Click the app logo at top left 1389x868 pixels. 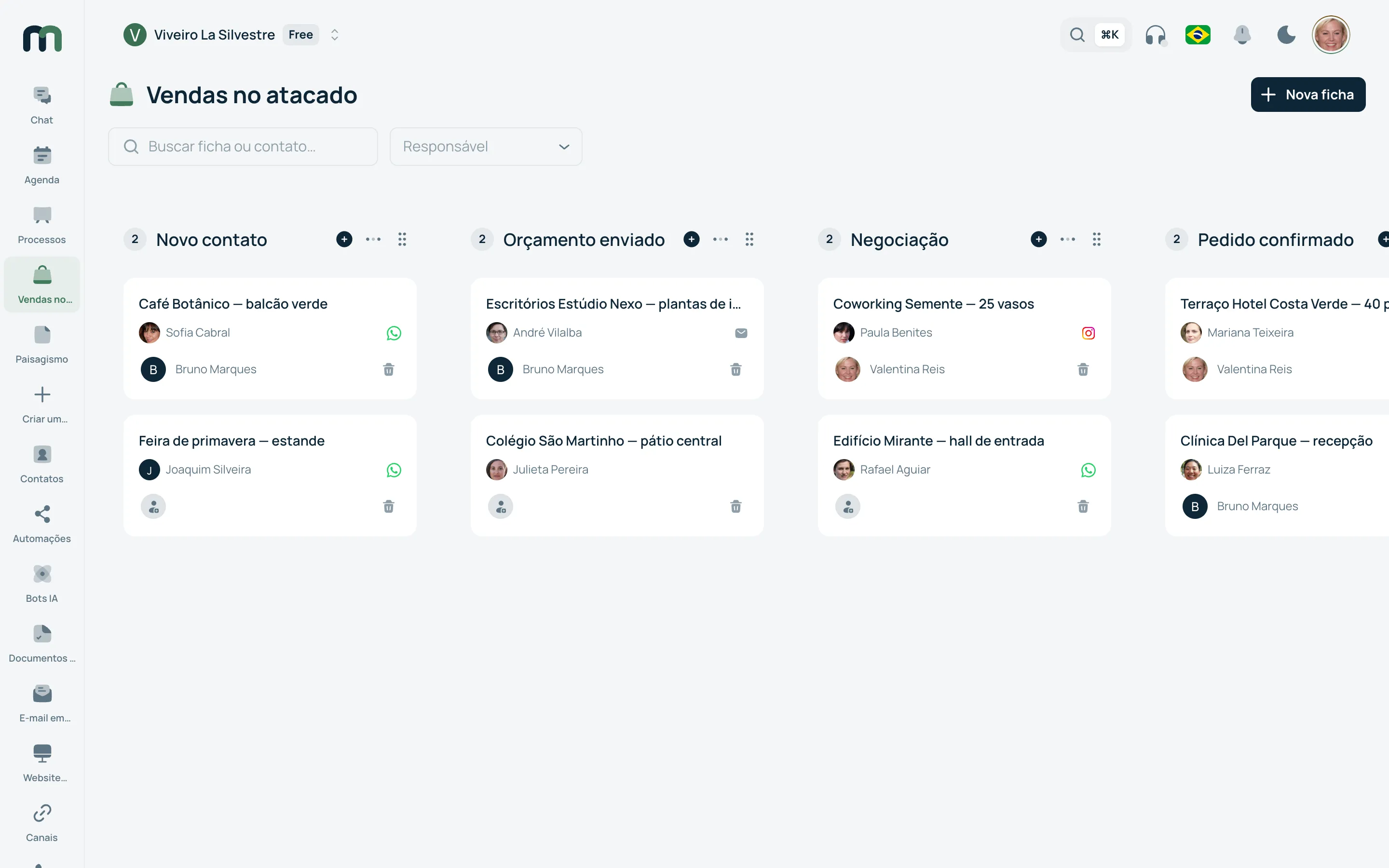click(42, 39)
